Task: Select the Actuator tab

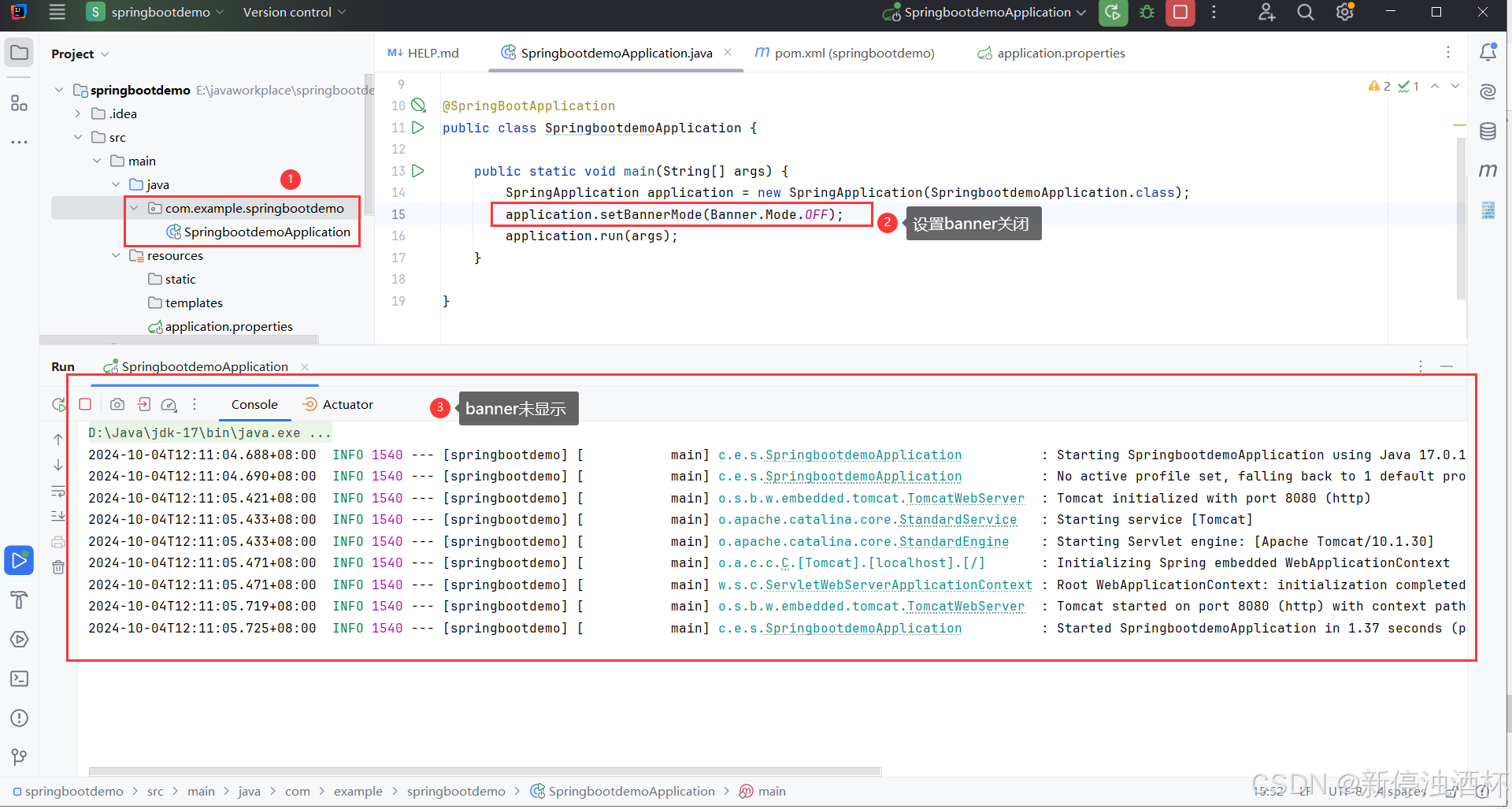Action: pyautogui.click(x=338, y=404)
